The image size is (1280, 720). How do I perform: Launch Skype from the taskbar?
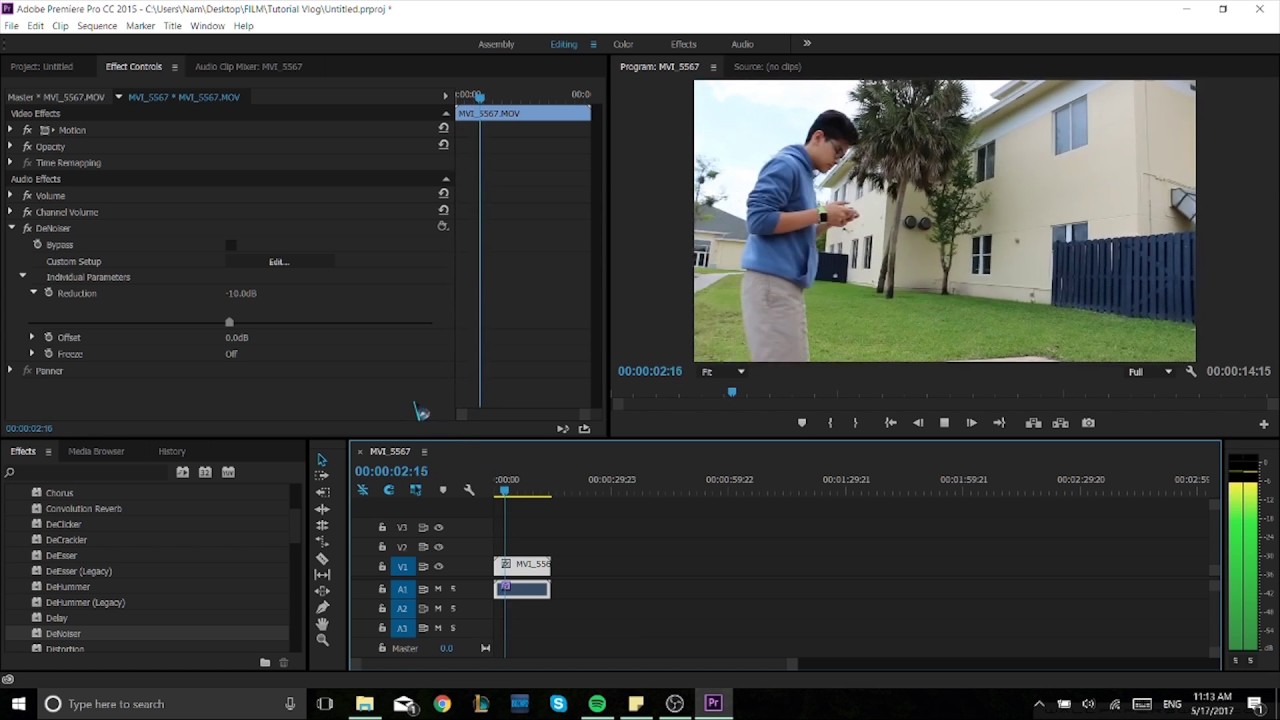558,704
